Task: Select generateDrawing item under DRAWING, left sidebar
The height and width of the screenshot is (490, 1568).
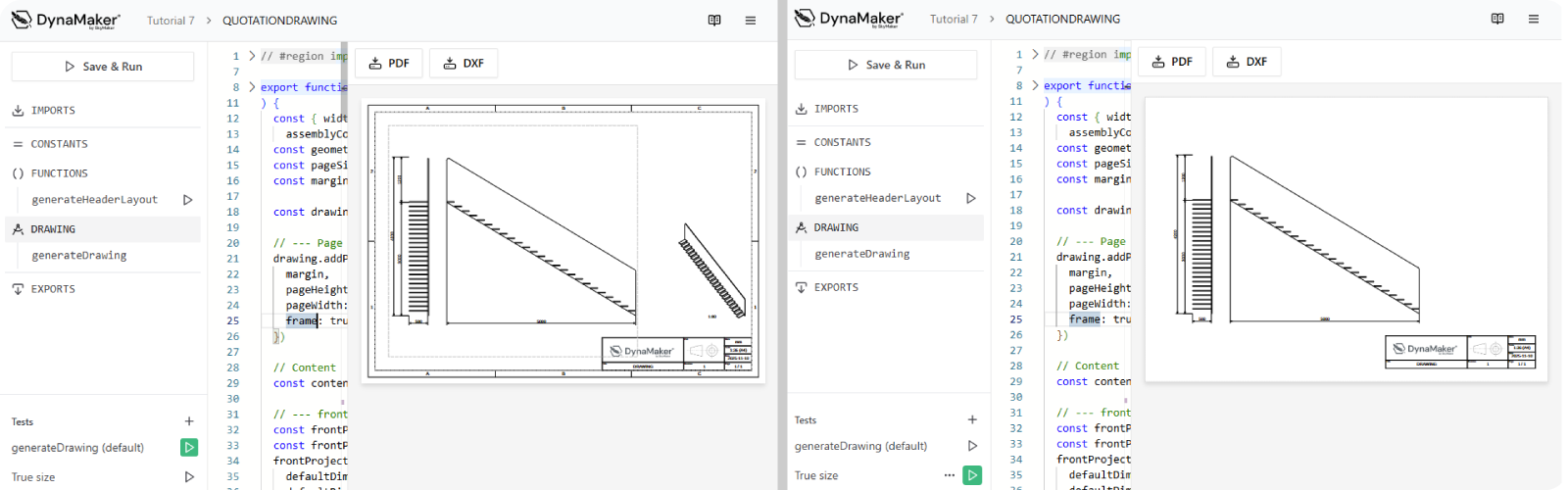Action: 79,256
